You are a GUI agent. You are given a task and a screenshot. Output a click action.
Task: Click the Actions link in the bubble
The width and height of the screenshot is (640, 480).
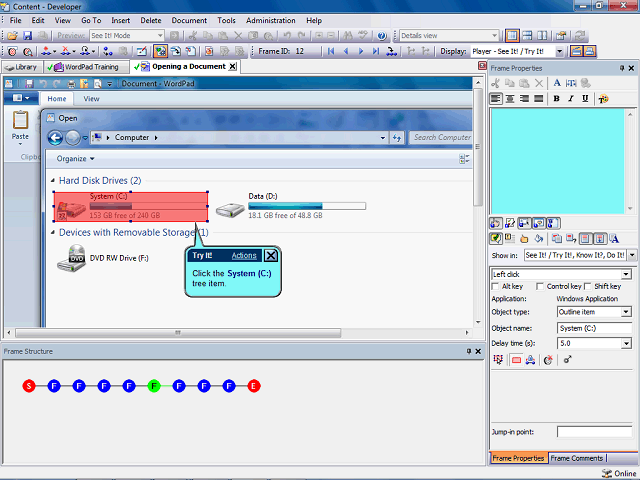(244, 256)
